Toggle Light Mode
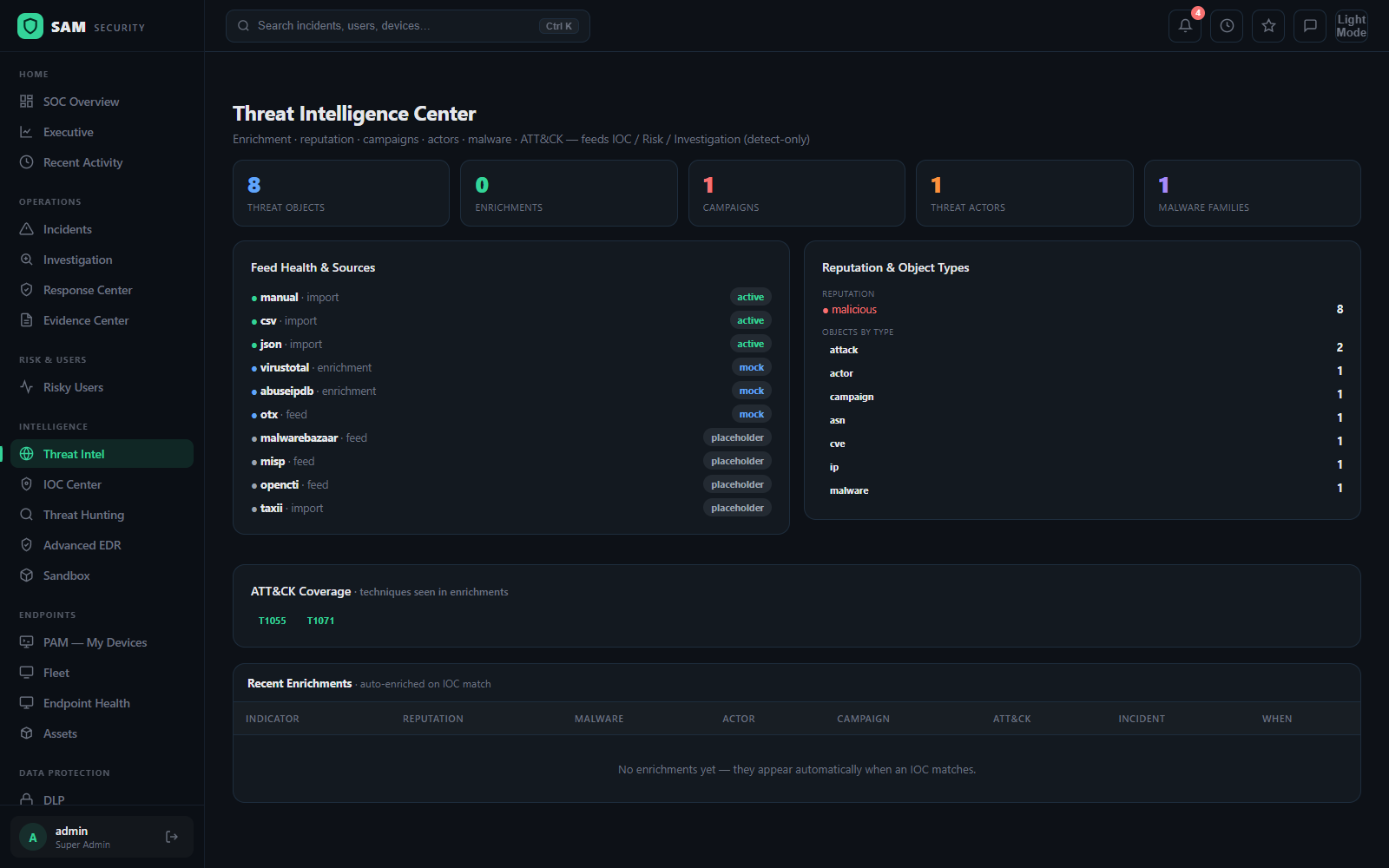 (x=1352, y=26)
